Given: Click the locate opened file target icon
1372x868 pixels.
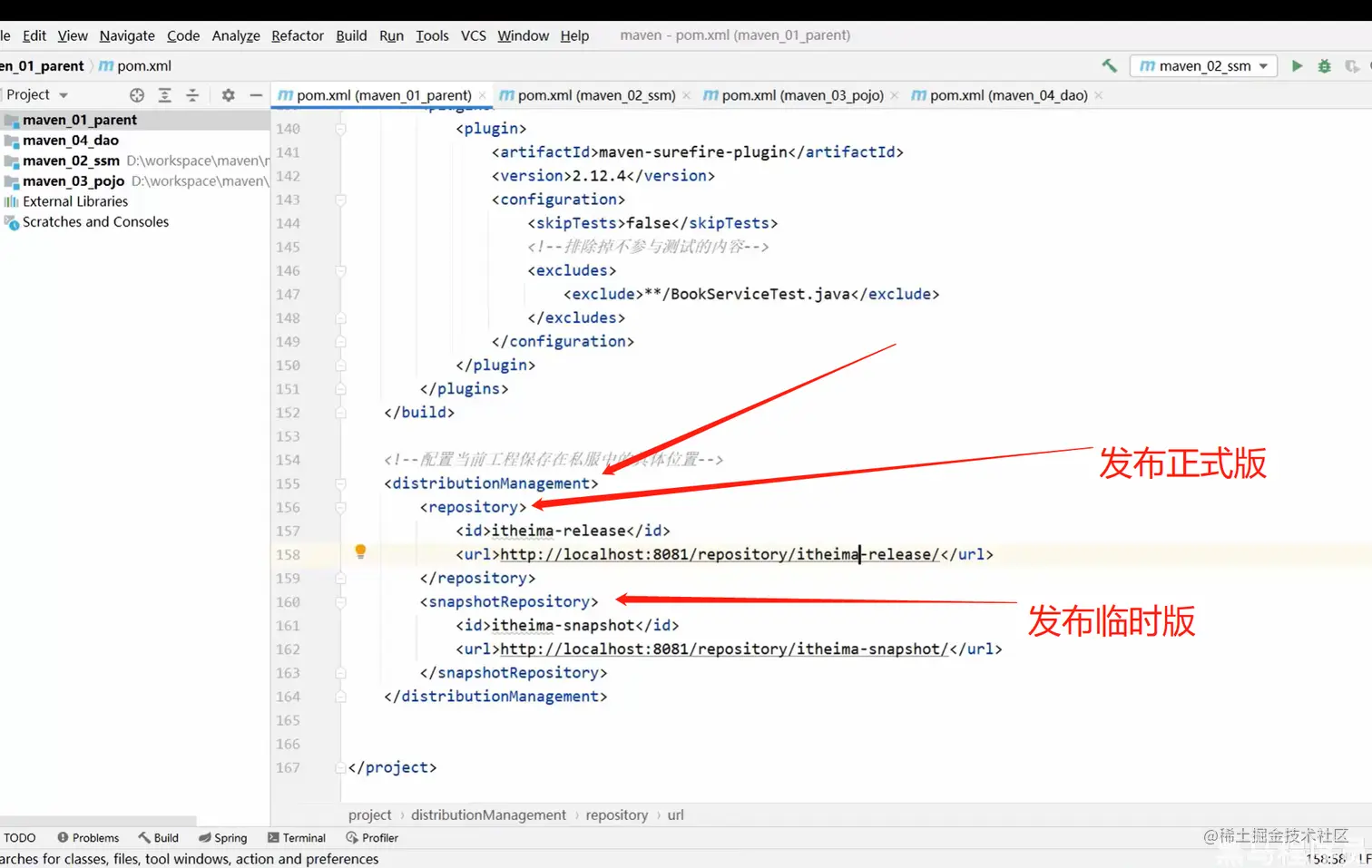Looking at the screenshot, I should click(137, 94).
